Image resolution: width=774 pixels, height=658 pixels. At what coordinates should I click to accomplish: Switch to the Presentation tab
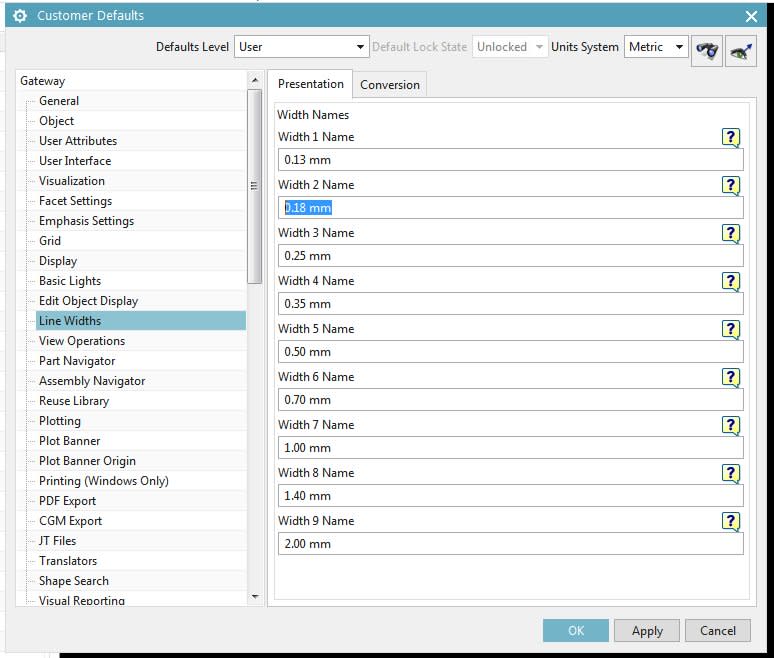(310, 84)
